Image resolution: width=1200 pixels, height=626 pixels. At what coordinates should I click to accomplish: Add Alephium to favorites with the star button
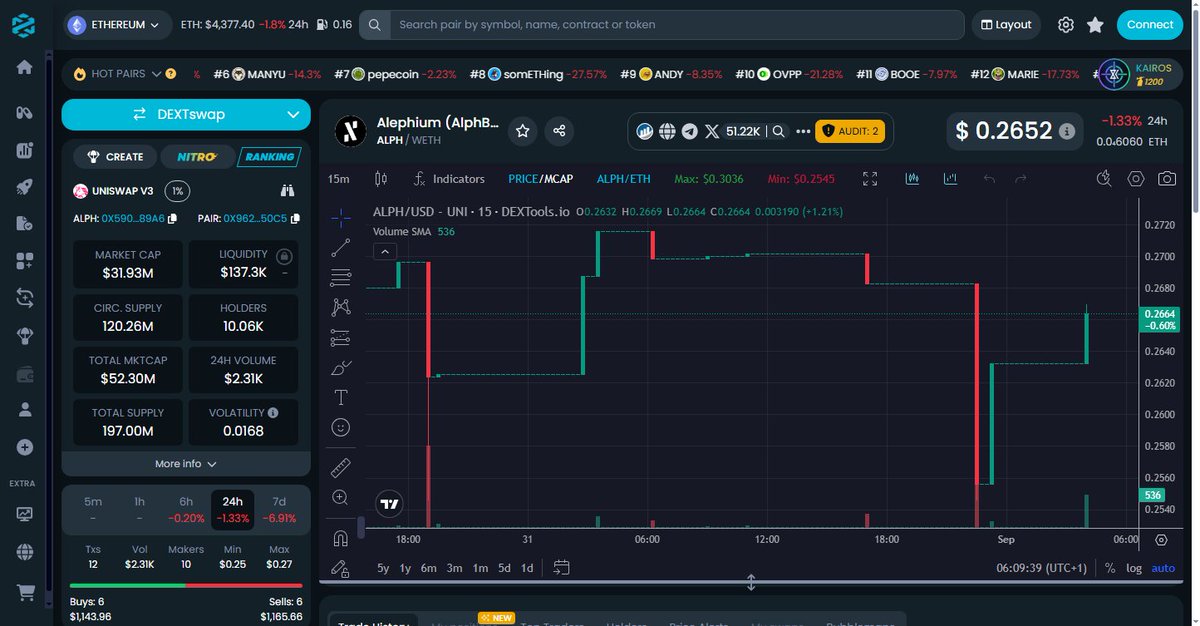click(521, 130)
